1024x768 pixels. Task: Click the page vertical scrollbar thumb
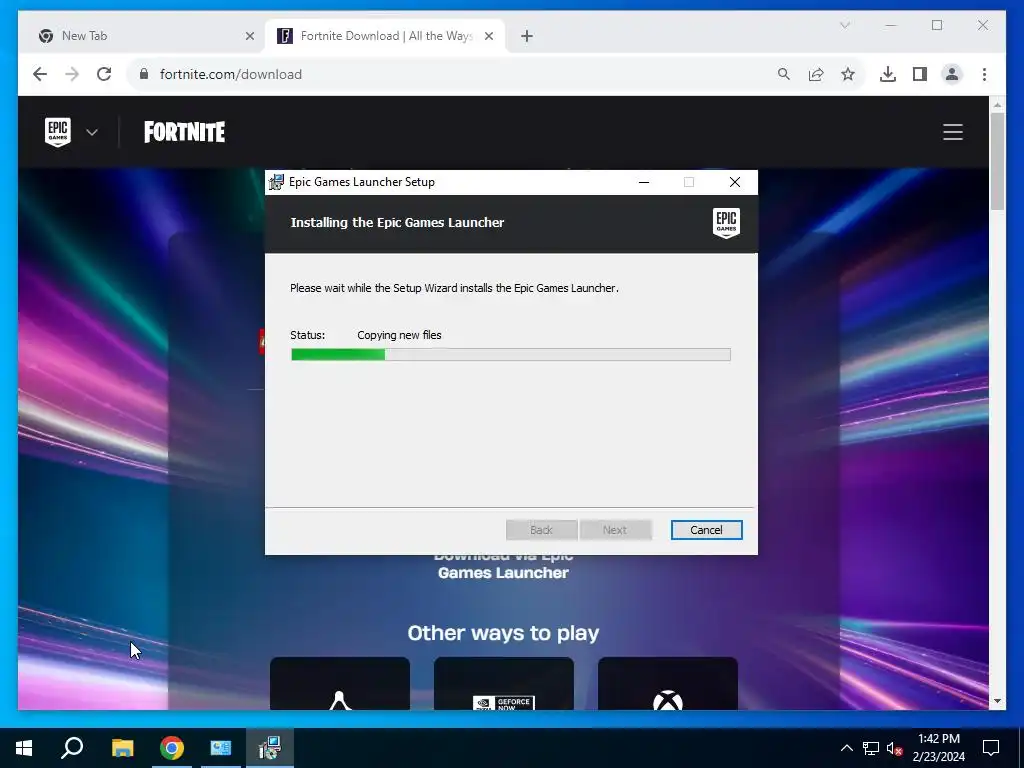pyautogui.click(x=997, y=161)
